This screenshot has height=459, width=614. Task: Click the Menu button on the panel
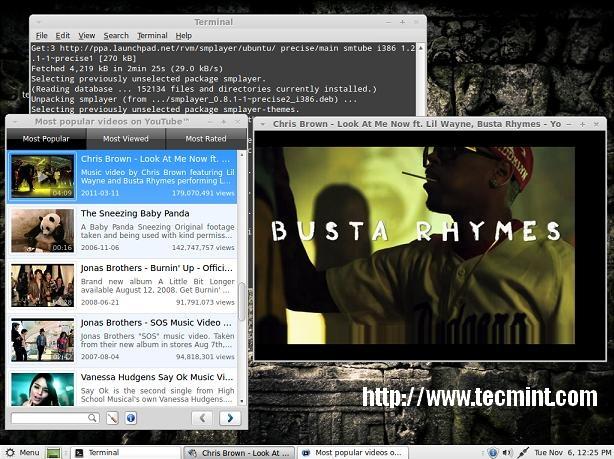[x=22, y=452]
